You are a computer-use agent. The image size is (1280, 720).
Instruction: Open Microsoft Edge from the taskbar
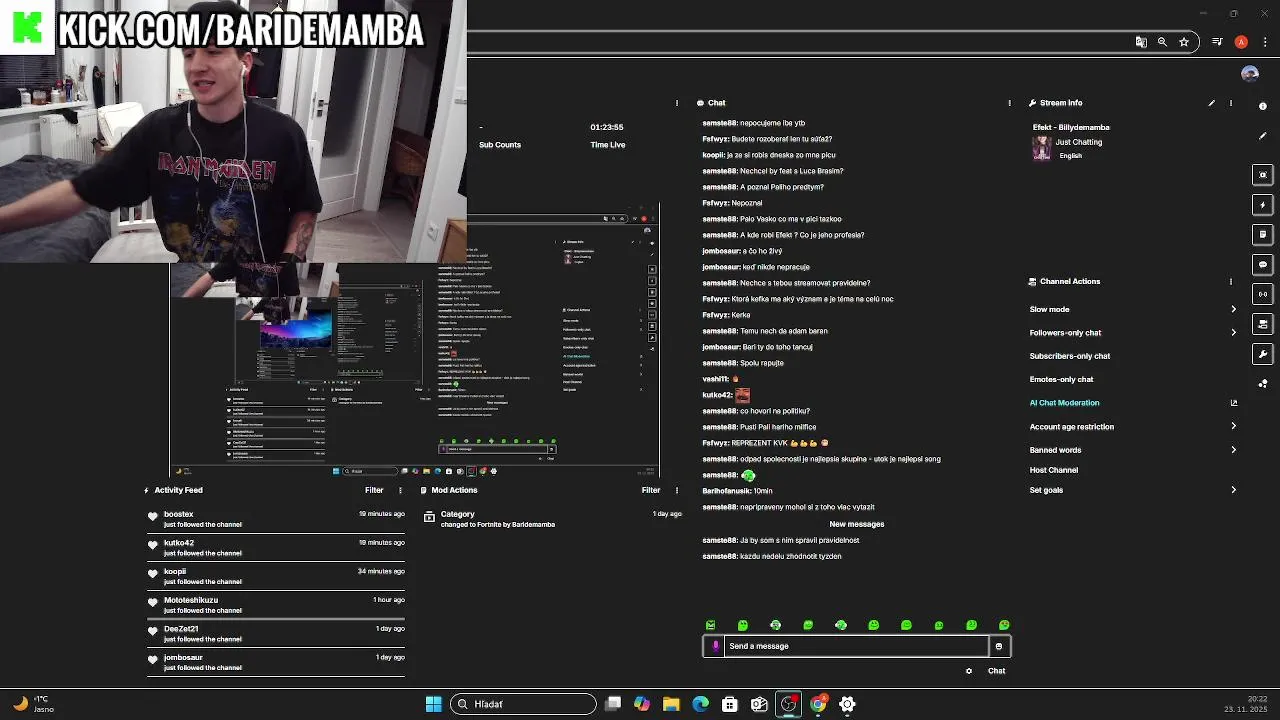[x=700, y=704]
